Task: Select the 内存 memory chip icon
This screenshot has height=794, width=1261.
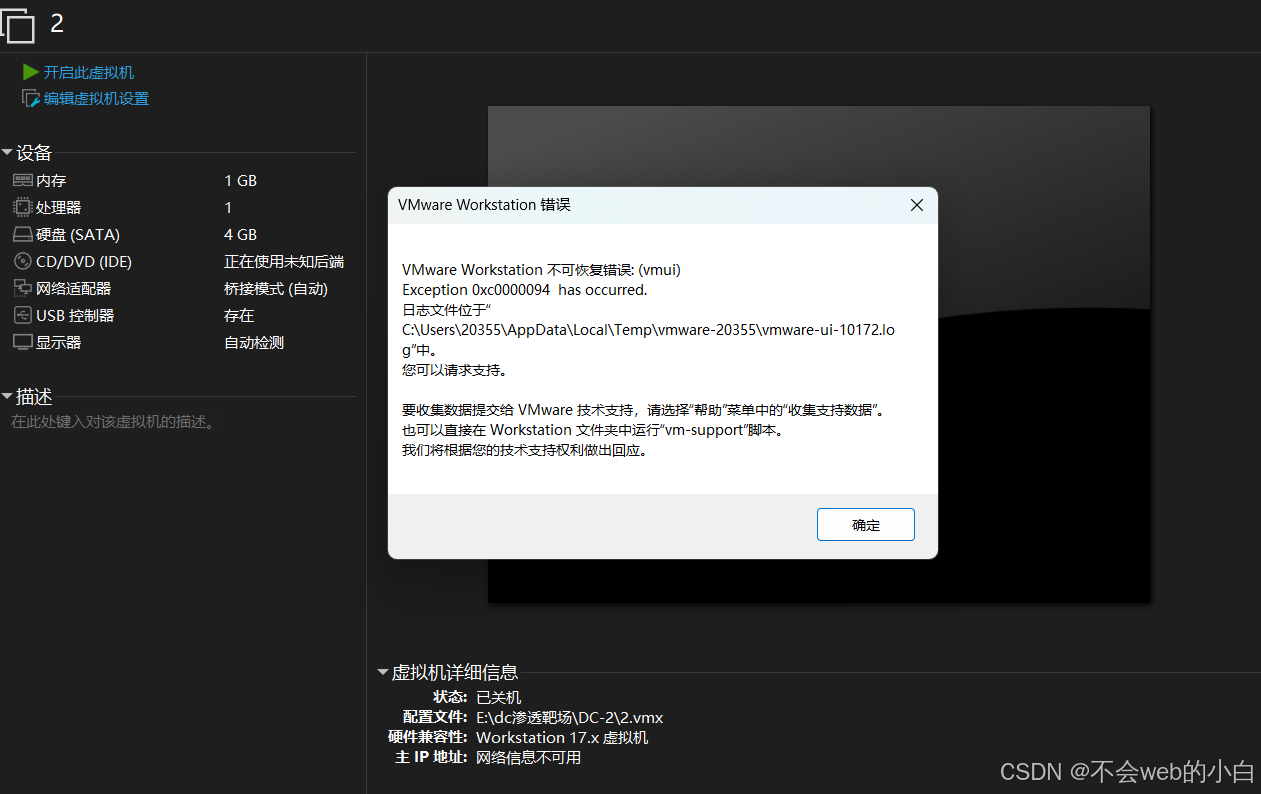Action: click(22, 180)
